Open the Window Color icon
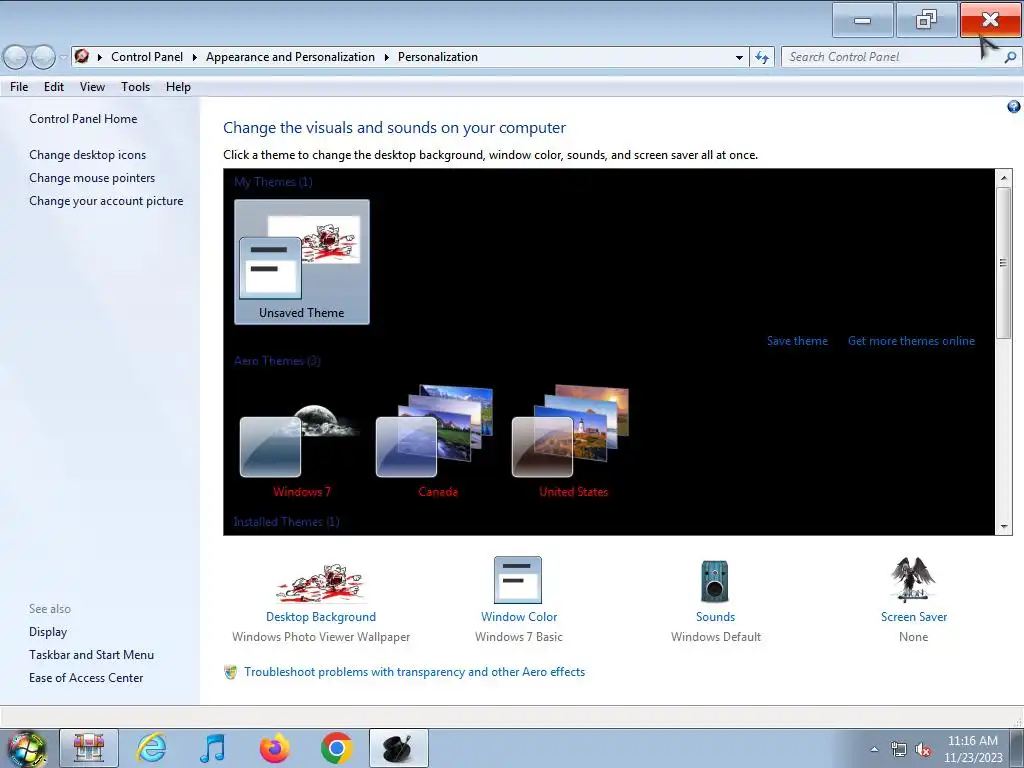Screen dimensions: 1024x768 [518, 580]
